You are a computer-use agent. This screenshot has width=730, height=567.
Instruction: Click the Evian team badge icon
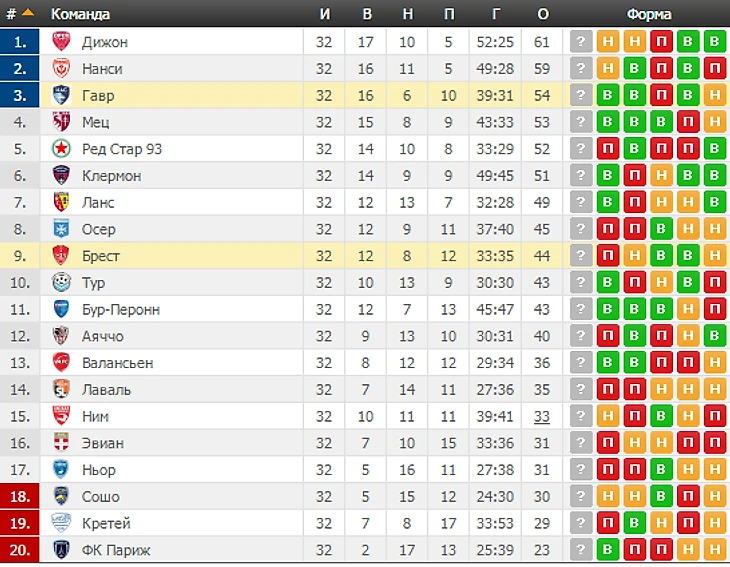[61, 443]
